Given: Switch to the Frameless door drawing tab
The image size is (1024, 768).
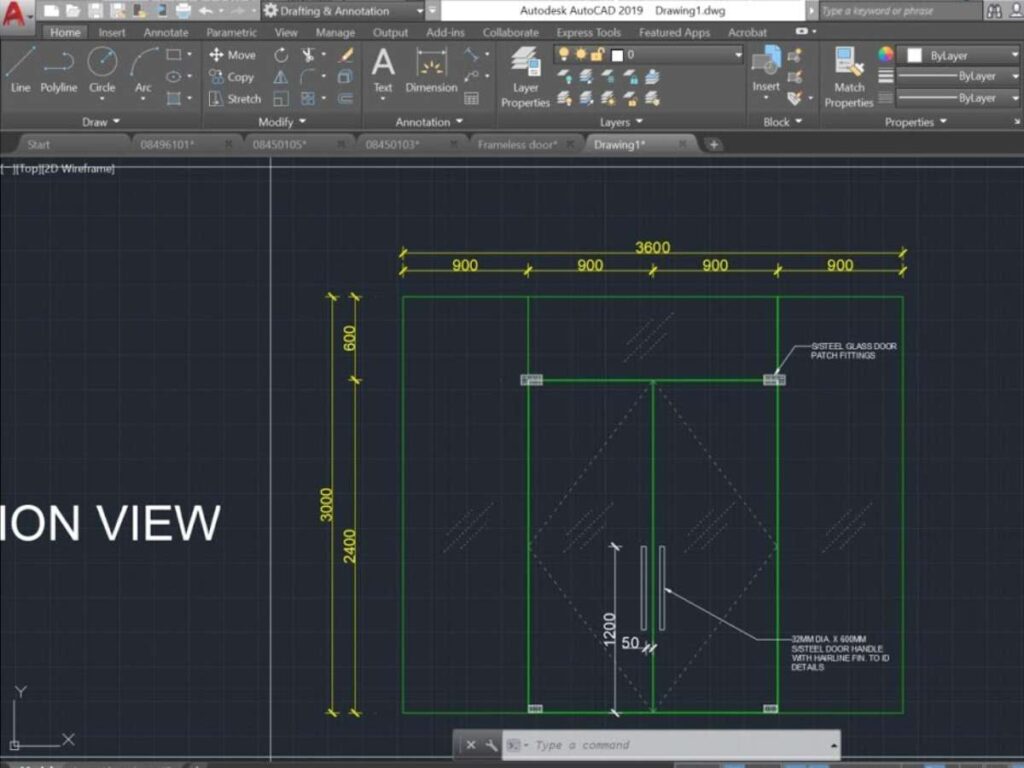Looking at the screenshot, I should (517, 144).
